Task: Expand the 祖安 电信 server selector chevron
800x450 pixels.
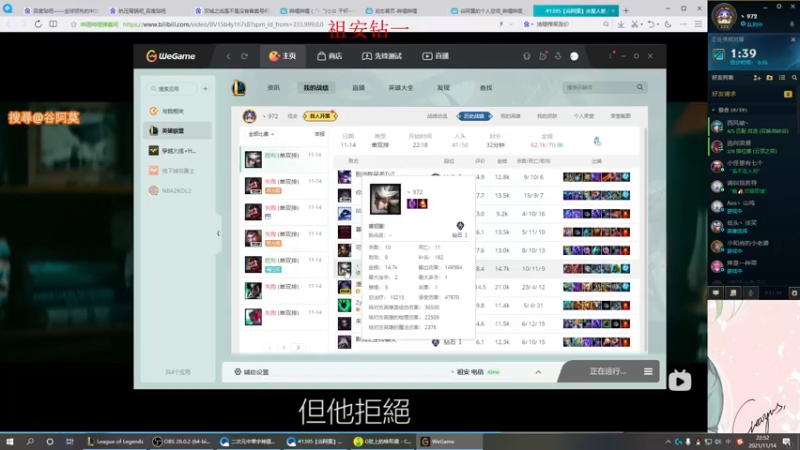Action: tap(538, 372)
